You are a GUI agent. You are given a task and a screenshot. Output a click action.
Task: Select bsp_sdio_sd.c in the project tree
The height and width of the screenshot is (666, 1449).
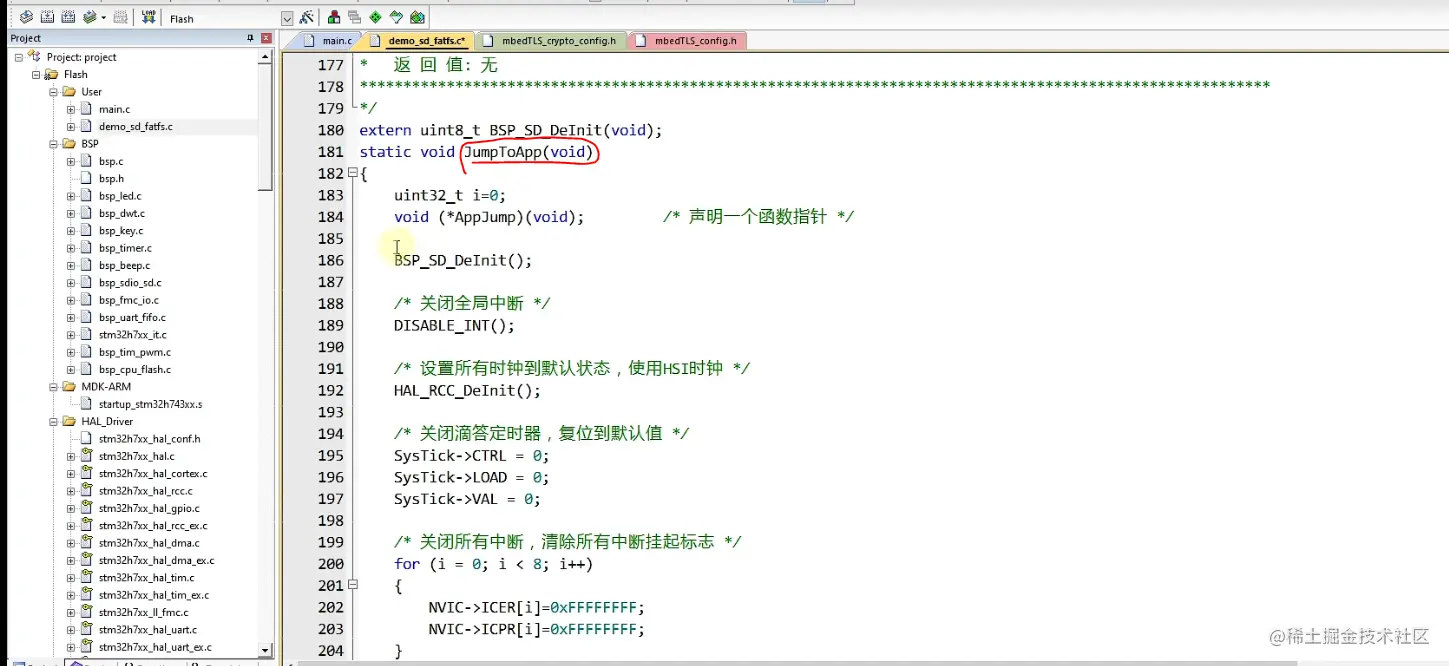click(x=130, y=283)
